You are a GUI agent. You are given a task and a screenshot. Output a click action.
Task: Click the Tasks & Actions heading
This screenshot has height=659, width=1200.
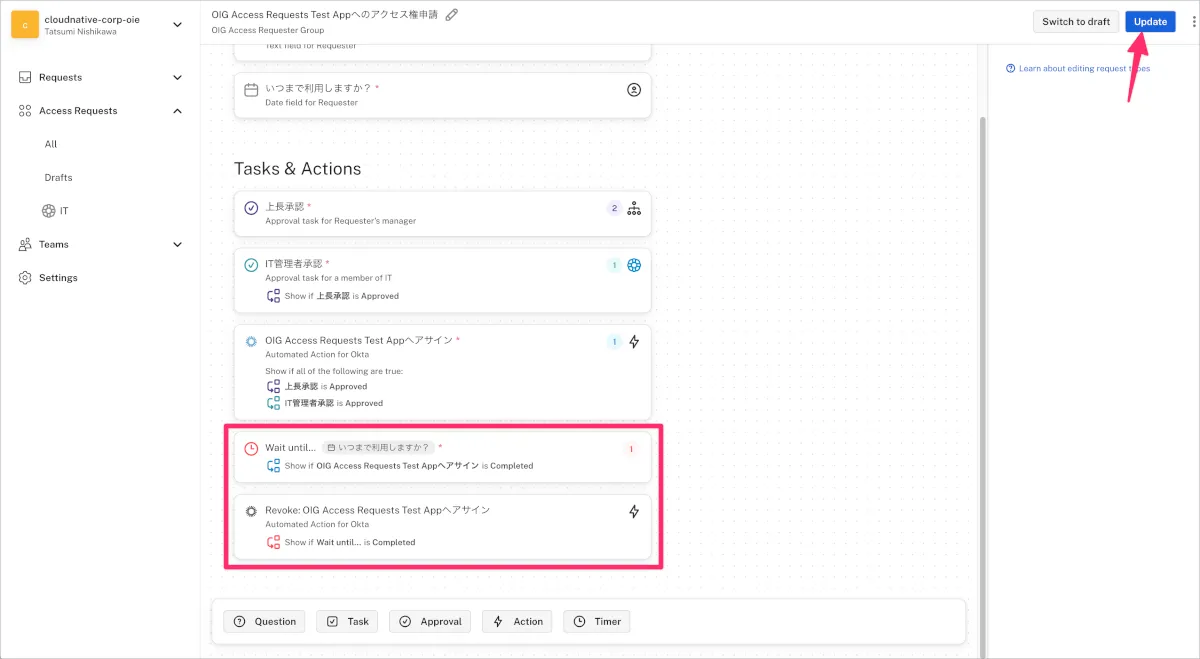(x=298, y=169)
